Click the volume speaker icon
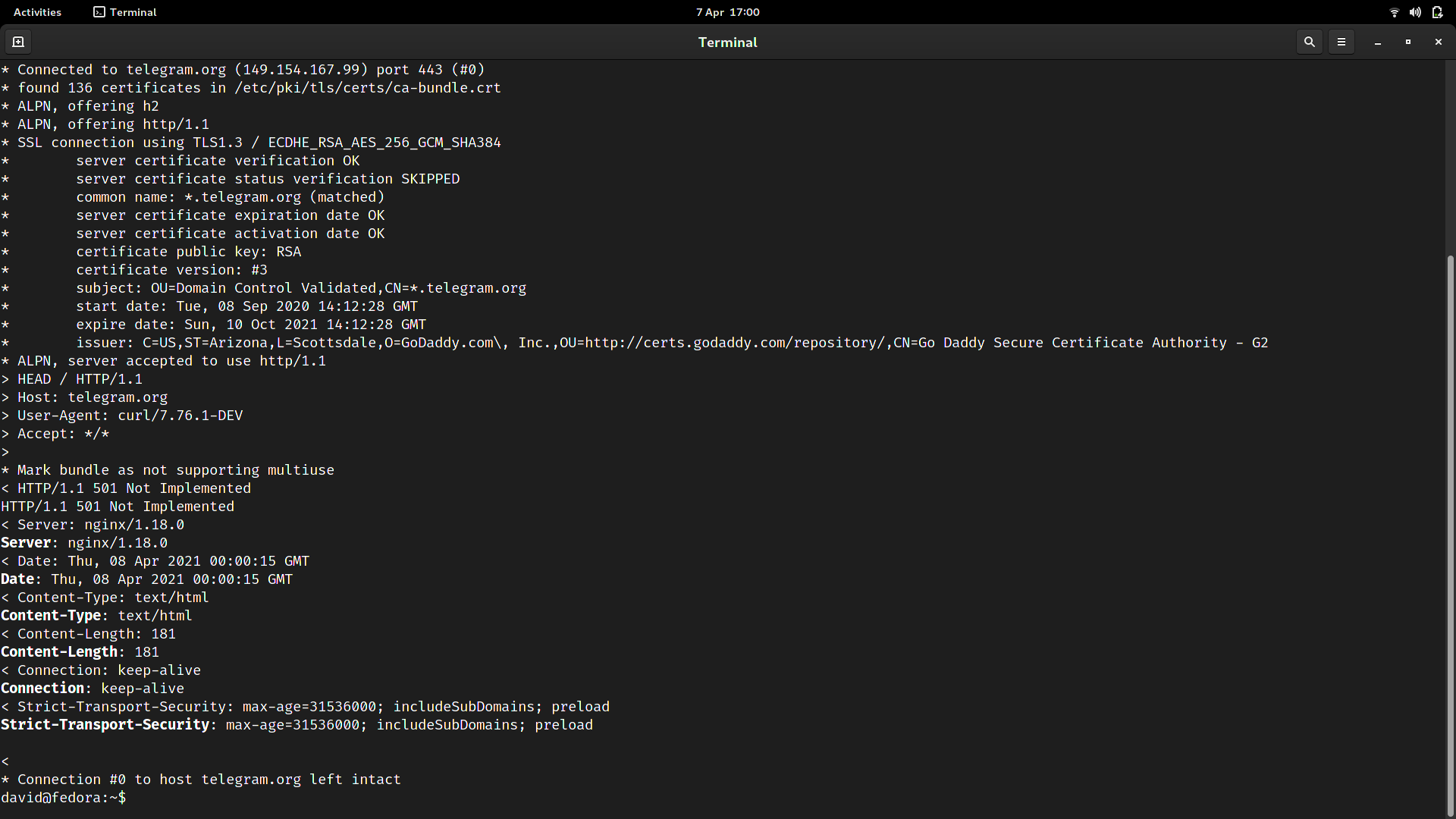Image resolution: width=1456 pixels, height=819 pixels. pos(1415,12)
